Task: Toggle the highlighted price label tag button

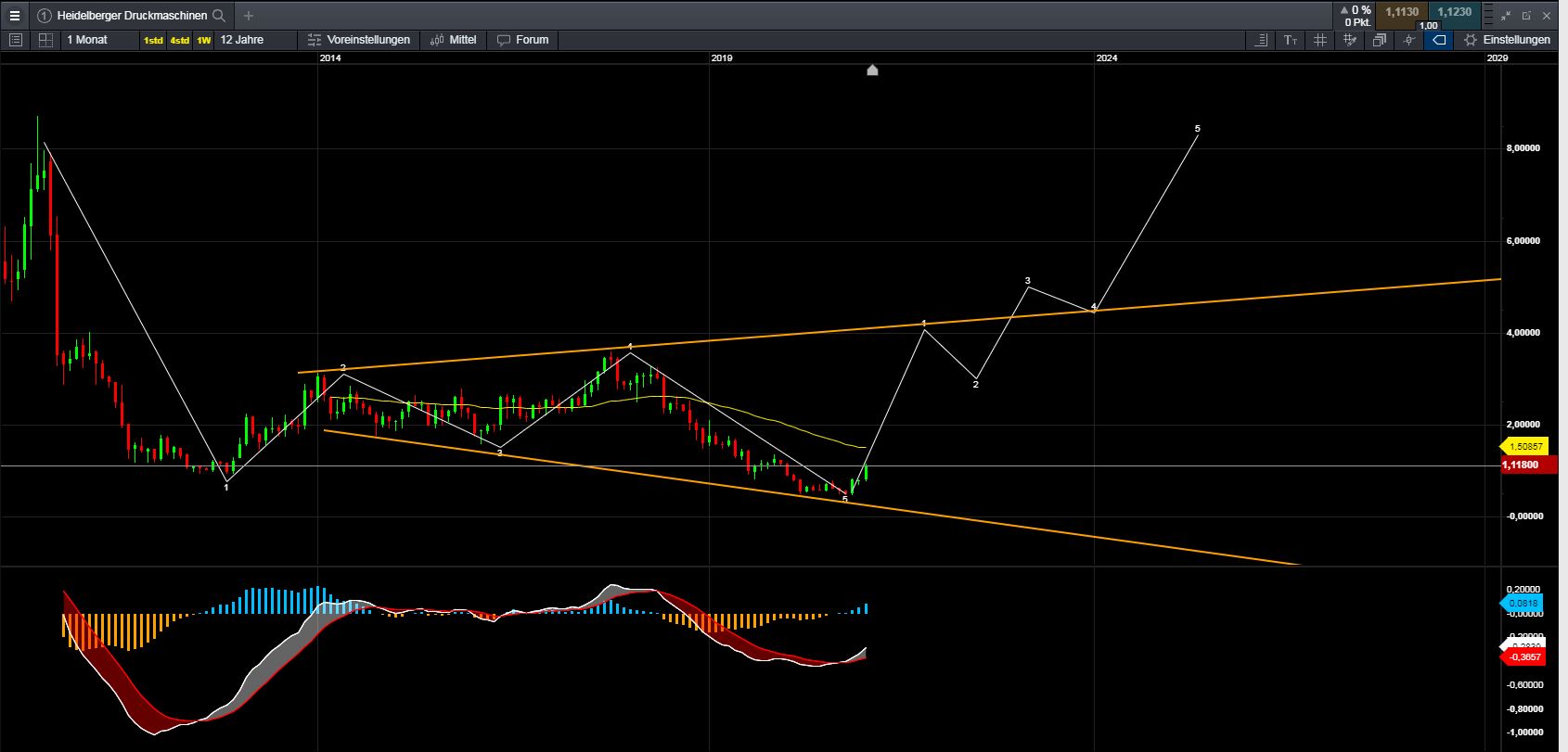Action: (x=1439, y=40)
